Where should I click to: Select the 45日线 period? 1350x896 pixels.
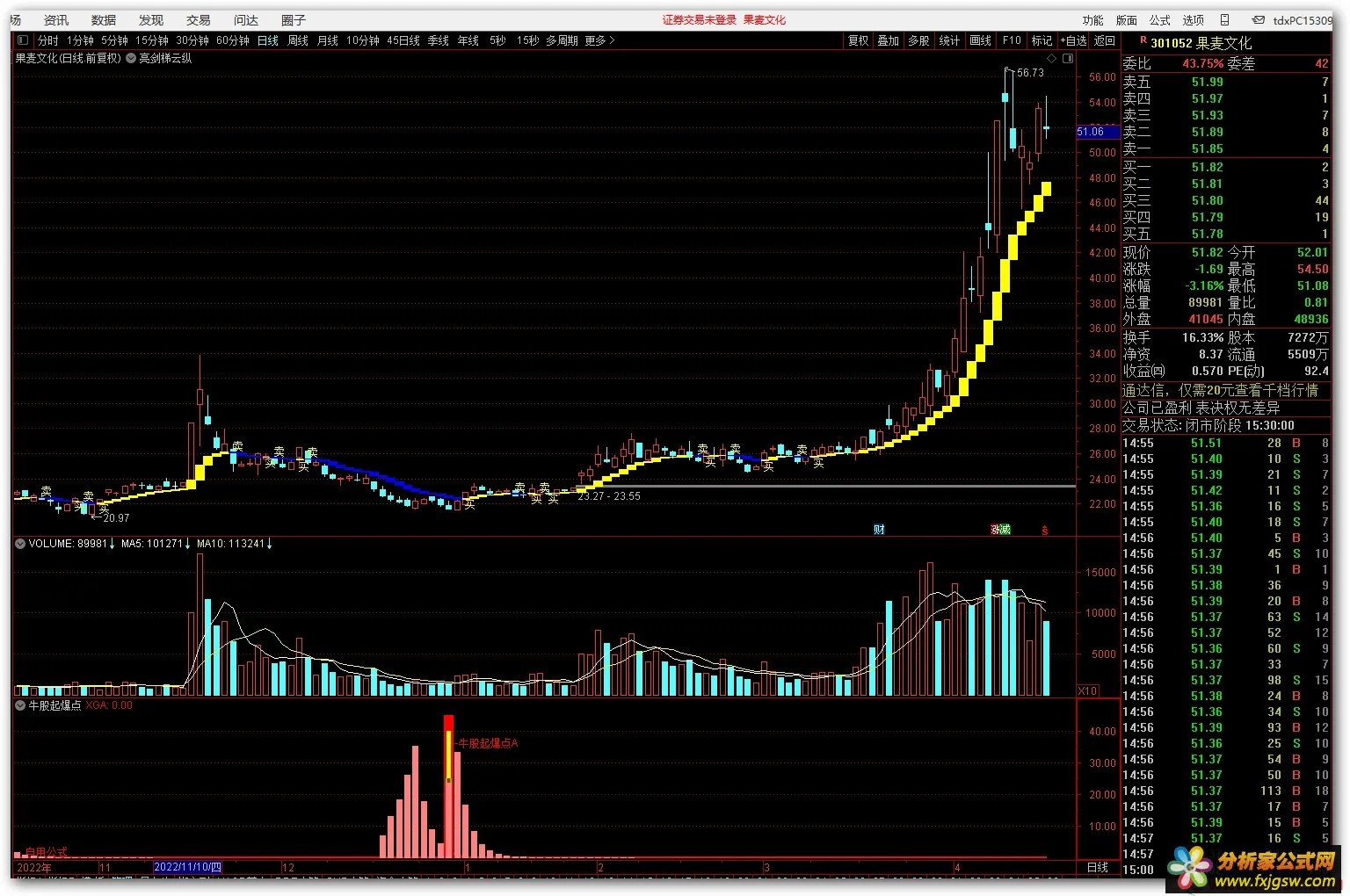point(403,40)
